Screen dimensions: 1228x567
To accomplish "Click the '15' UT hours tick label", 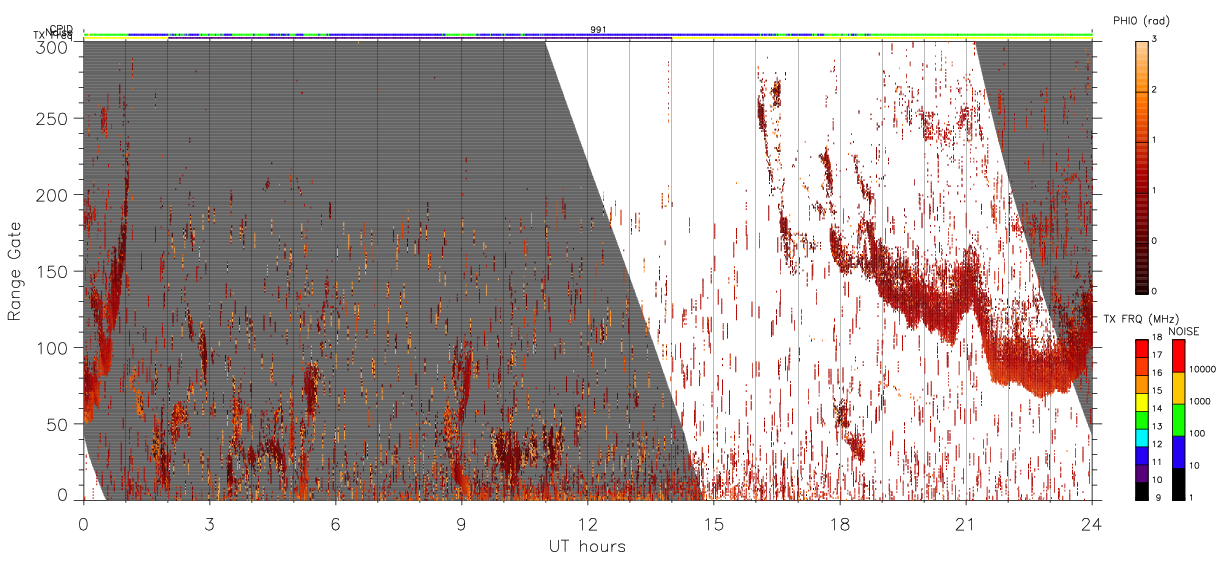I will (714, 523).
